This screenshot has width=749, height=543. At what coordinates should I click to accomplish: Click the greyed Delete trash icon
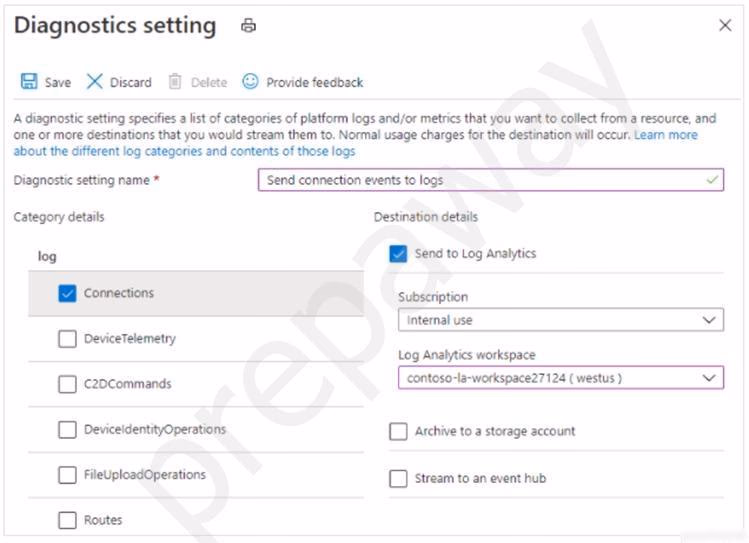(175, 82)
